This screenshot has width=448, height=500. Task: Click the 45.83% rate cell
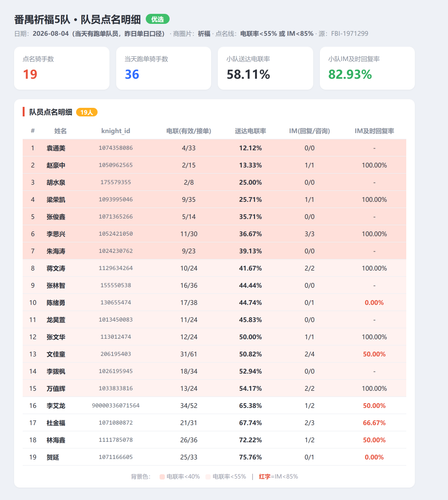pyautogui.click(x=250, y=320)
